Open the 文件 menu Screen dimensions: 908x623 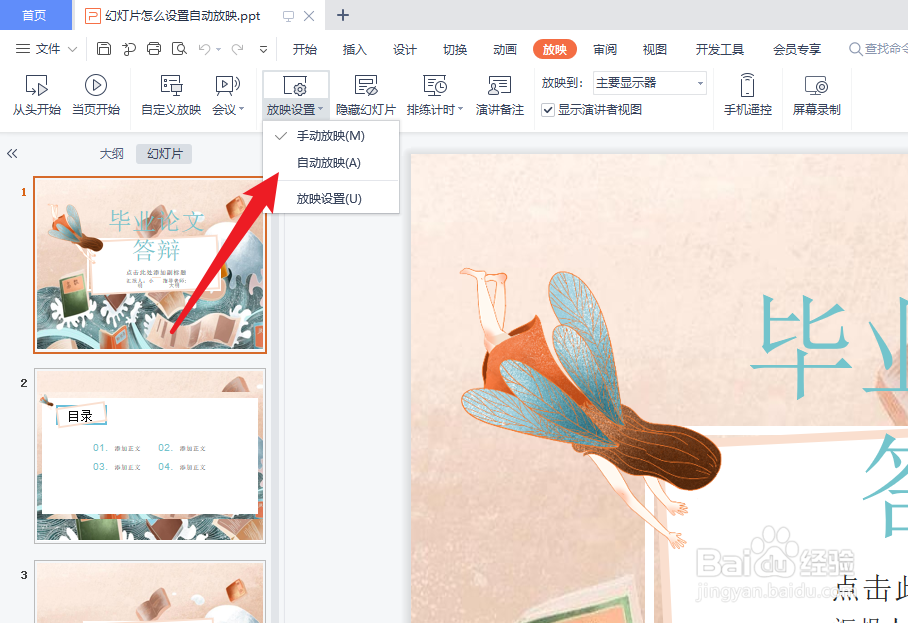pos(47,49)
